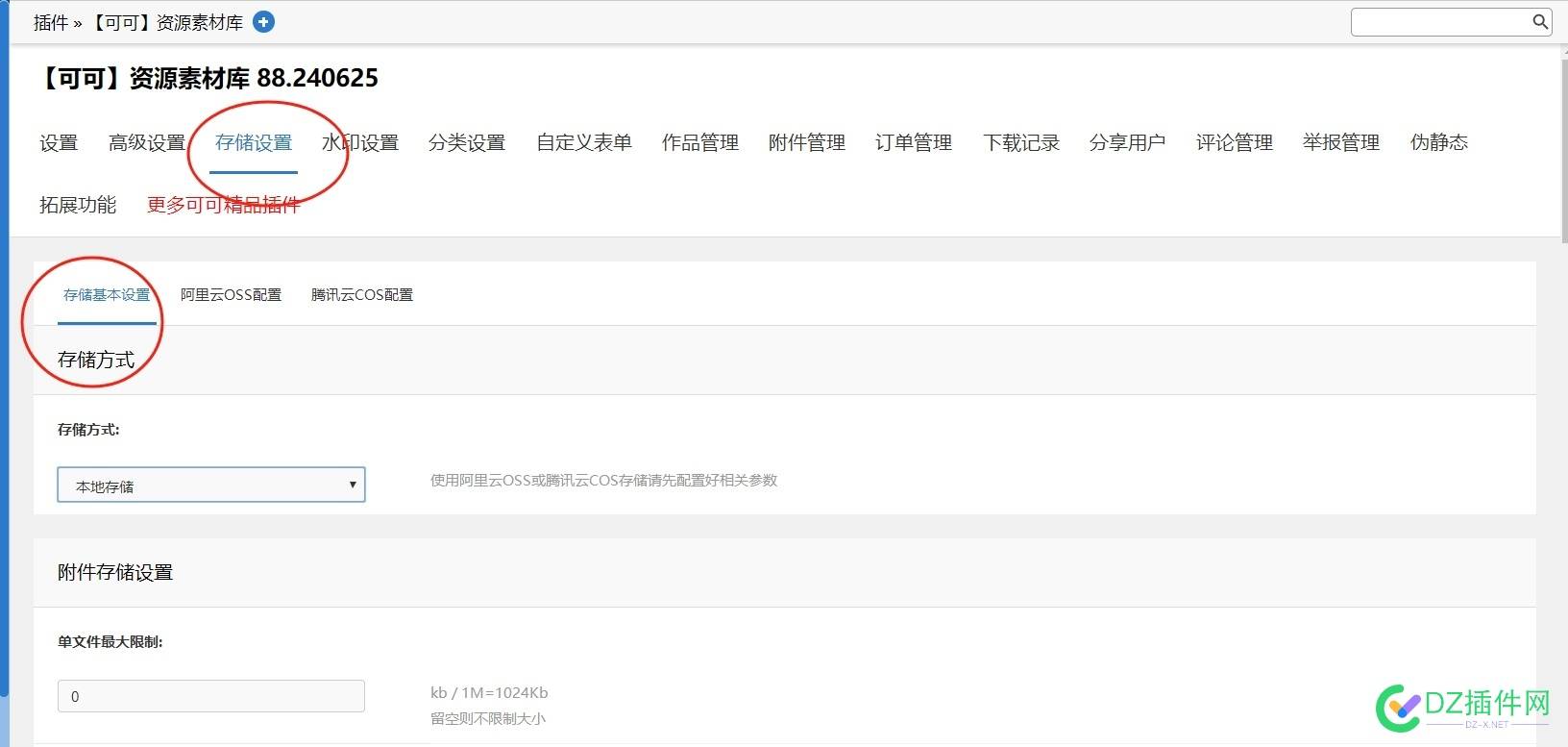Image resolution: width=1568 pixels, height=747 pixels.
Task: Switch to the 存储设置 tab
Action: pyautogui.click(x=254, y=143)
